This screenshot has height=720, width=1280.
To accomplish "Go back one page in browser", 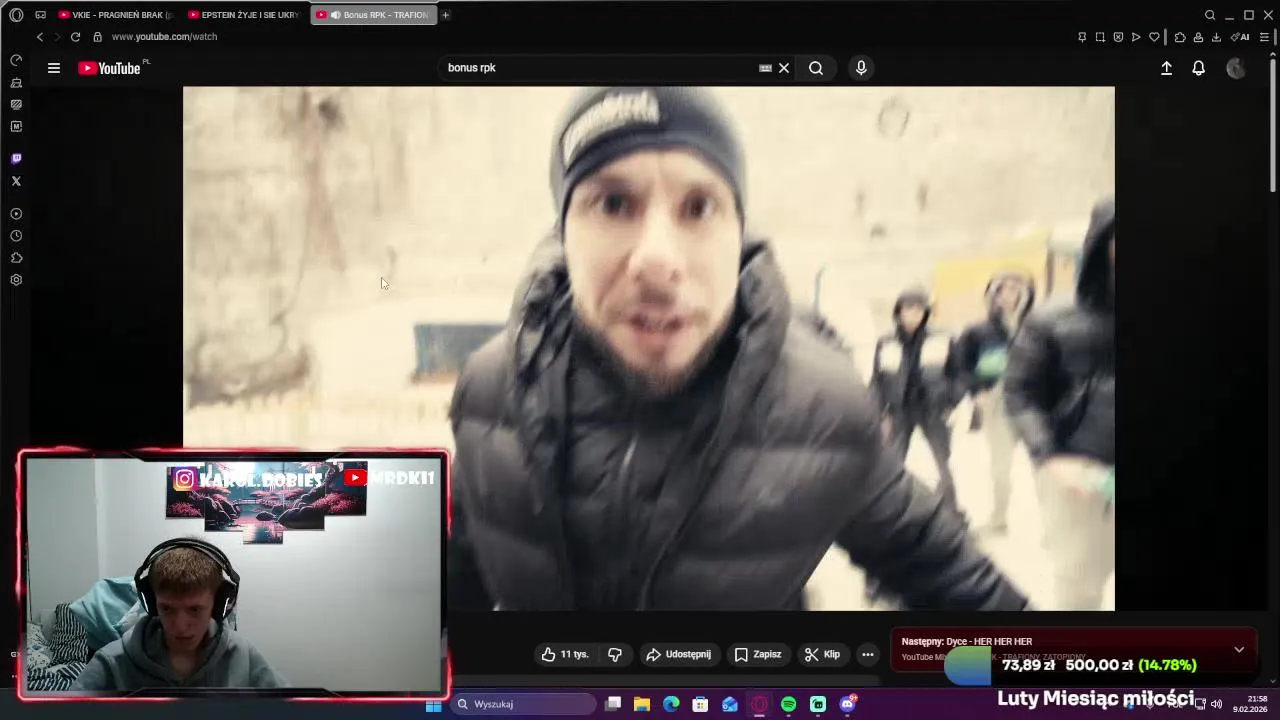I will (x=40, y=37).
